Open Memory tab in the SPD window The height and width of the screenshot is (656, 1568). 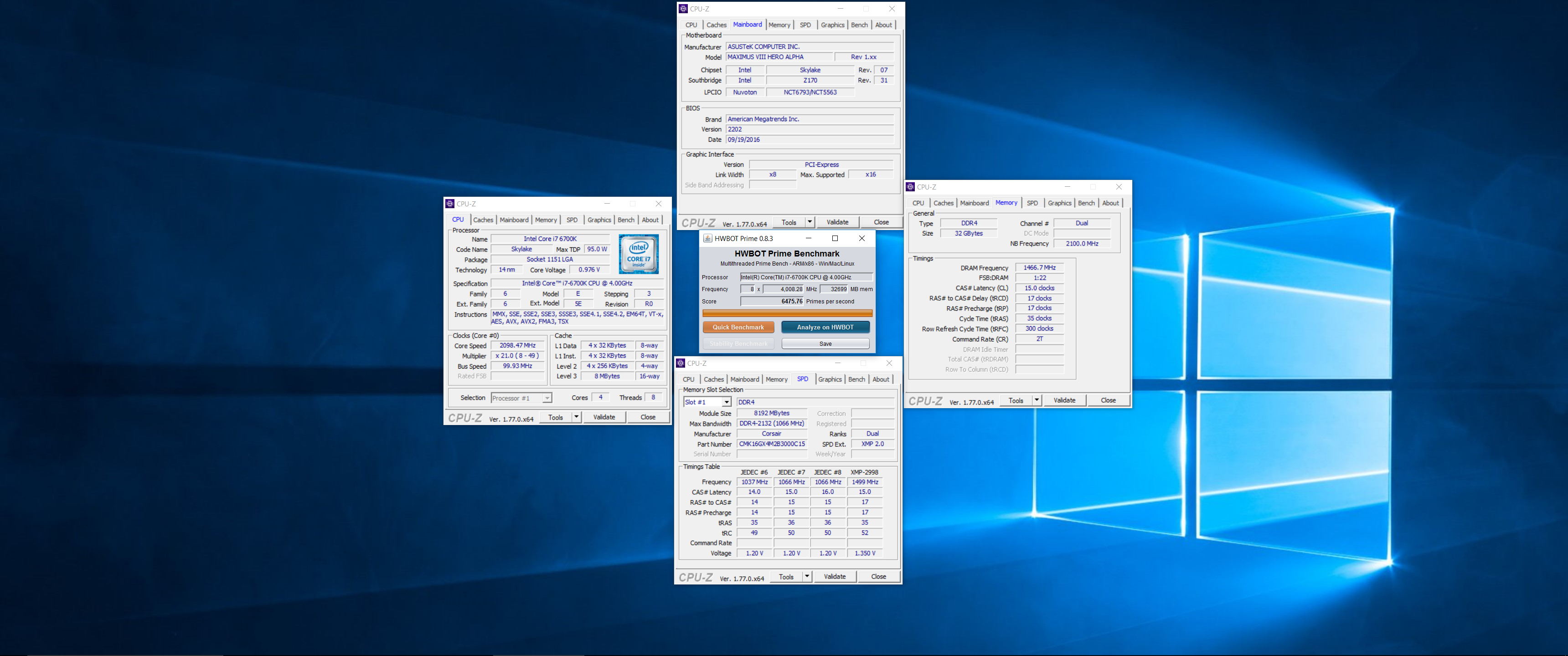pyautogui.click(x=776, y=380)
